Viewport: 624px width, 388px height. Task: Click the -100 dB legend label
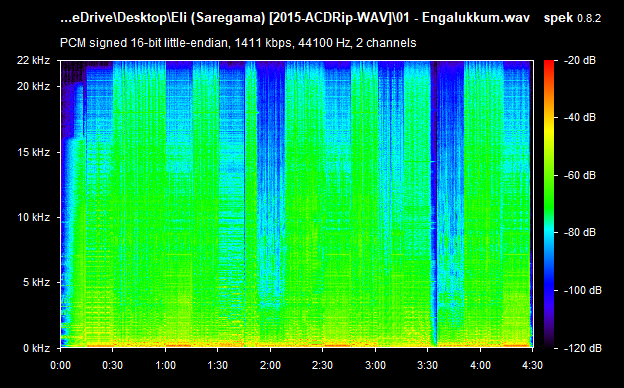coord(583,290)
